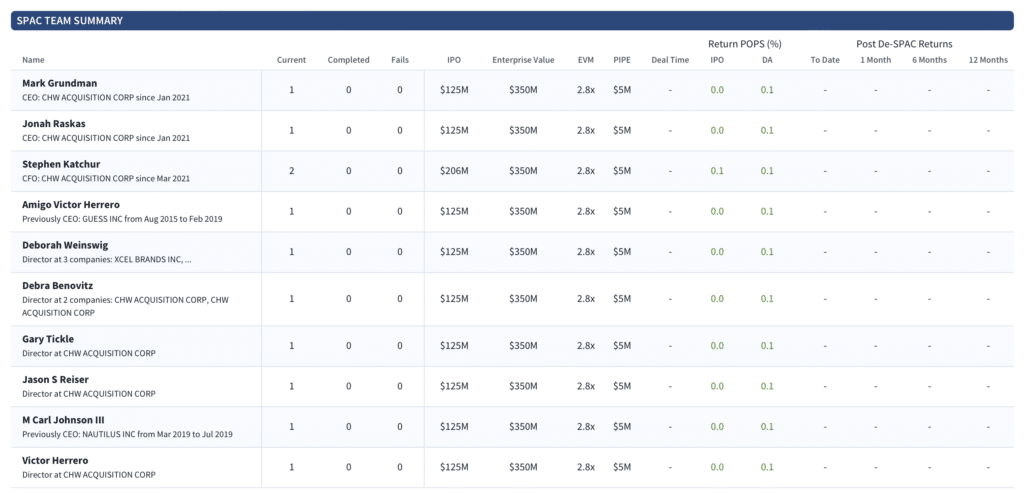
Task: Click the Fails column header
Action: click(x=400, y=60)
